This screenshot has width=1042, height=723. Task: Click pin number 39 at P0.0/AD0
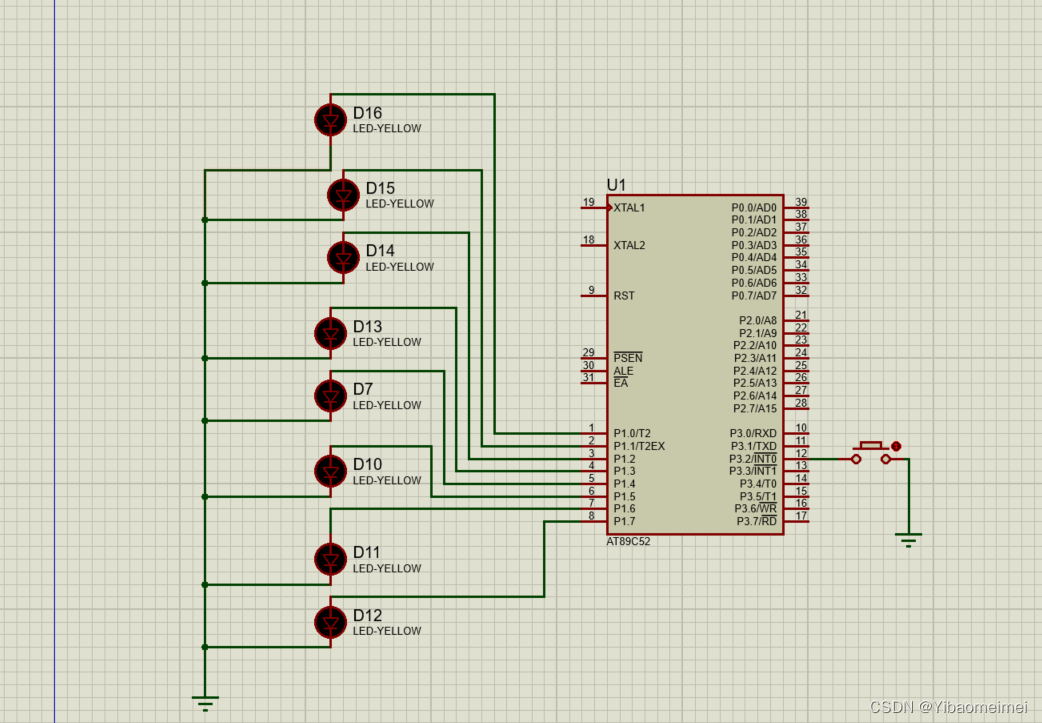point(801,202)
